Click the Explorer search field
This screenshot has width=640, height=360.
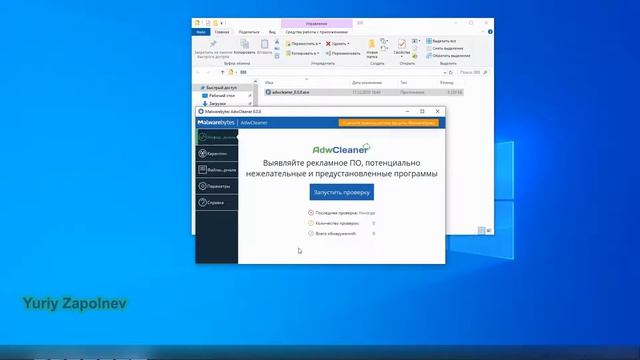coord(472,72)
